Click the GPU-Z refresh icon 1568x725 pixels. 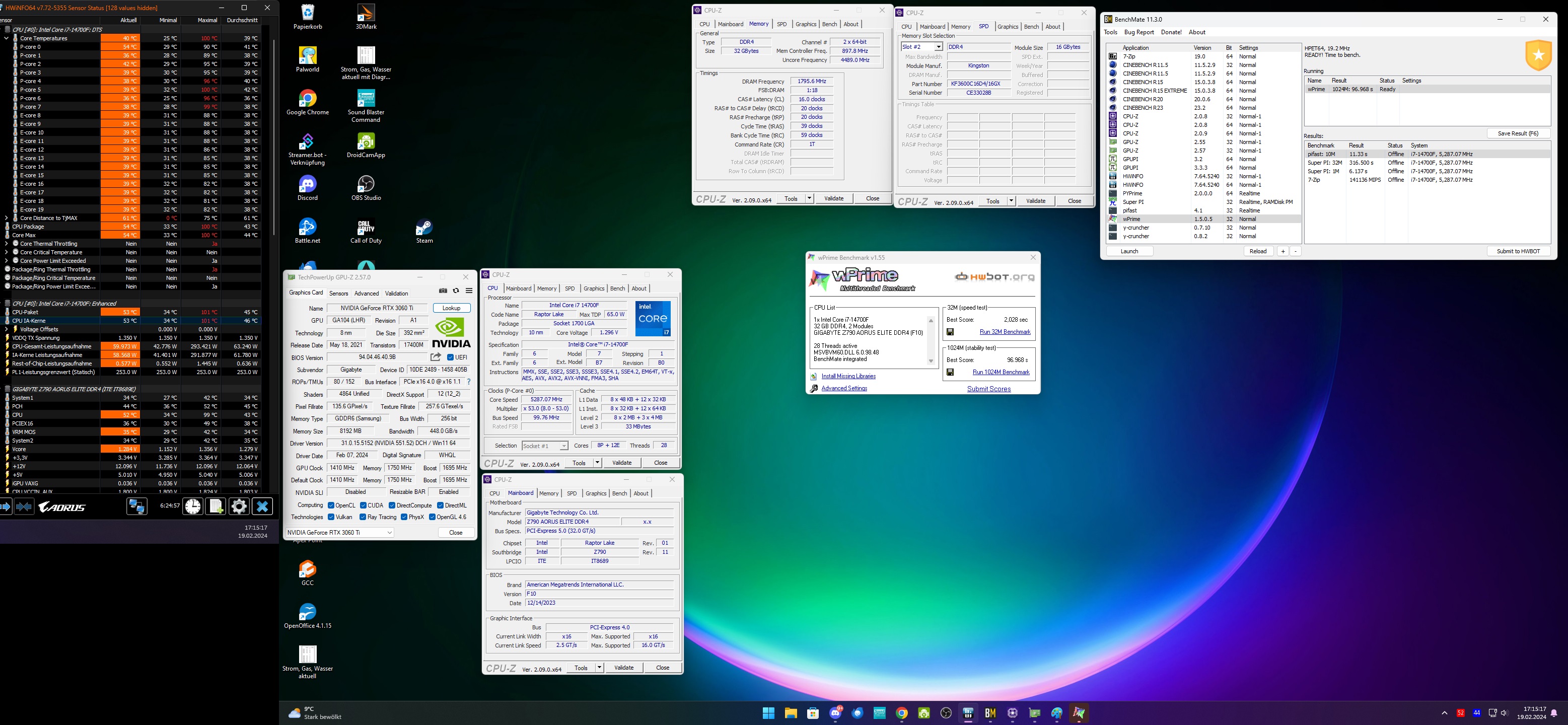coord(456,291)
